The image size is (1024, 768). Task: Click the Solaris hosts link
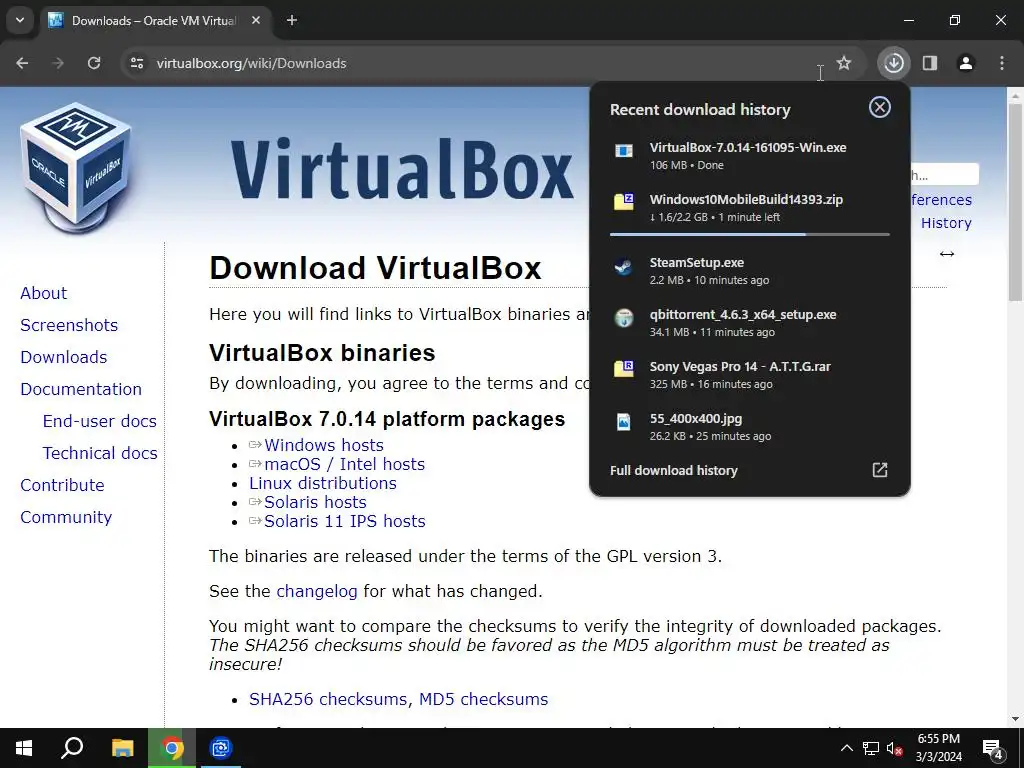coord(315,502)
